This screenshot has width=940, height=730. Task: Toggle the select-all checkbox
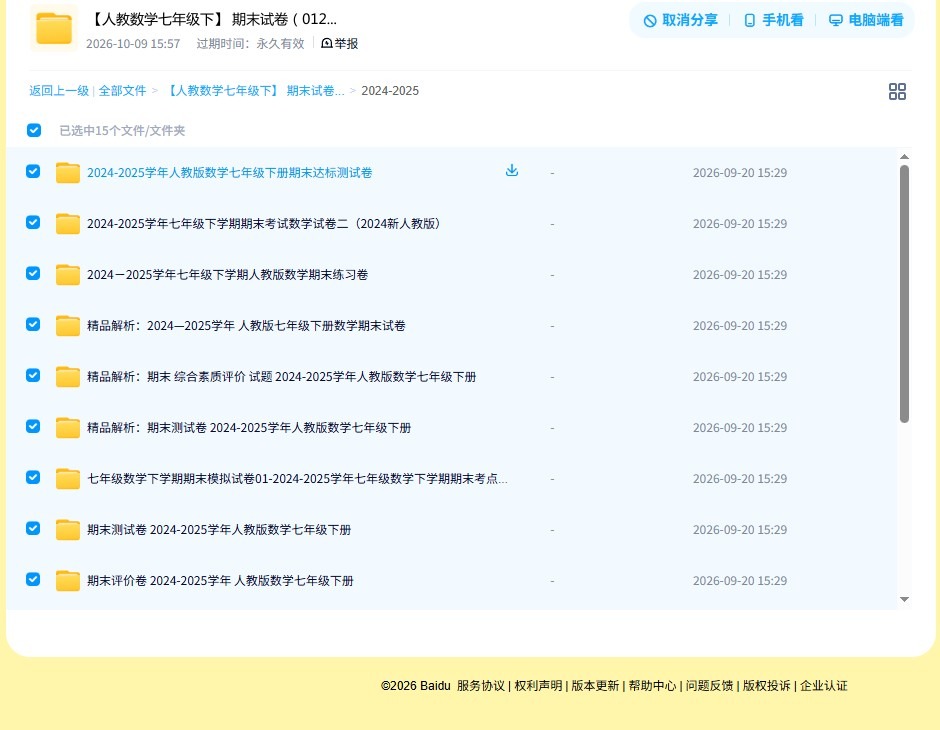point(34,130)
